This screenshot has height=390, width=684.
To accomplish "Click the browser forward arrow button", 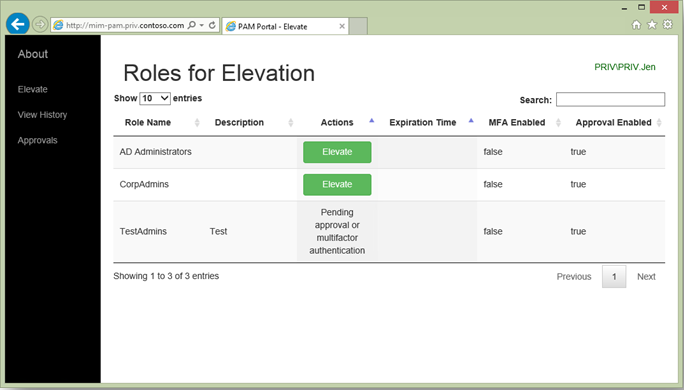I will pos(40,24).
